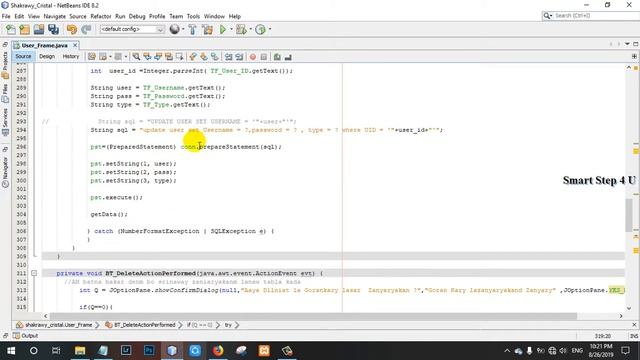Switch to the Source view

pos(23,56)
